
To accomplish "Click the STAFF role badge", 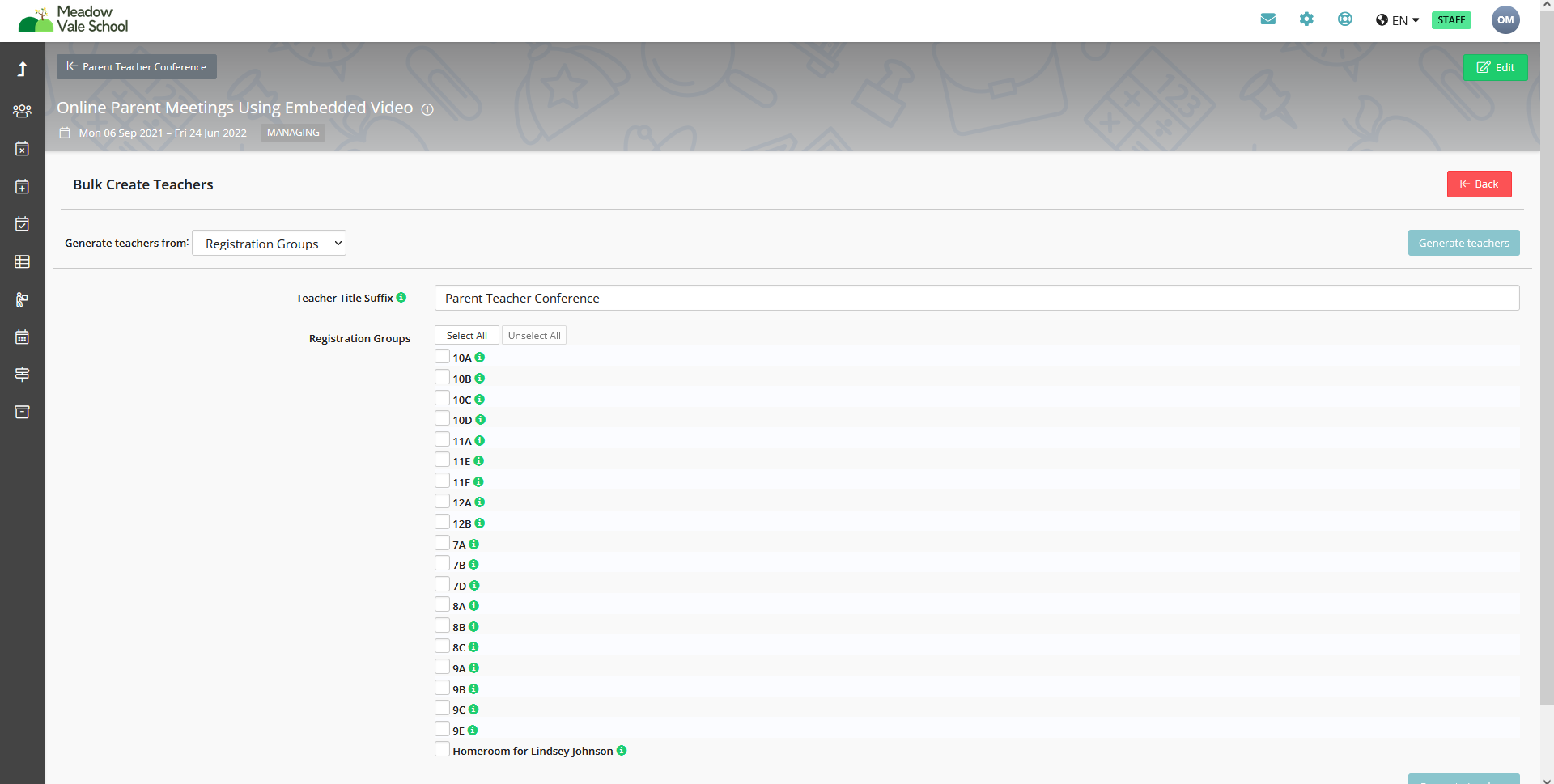I will pyautogui.click(x=1451, y=20).
